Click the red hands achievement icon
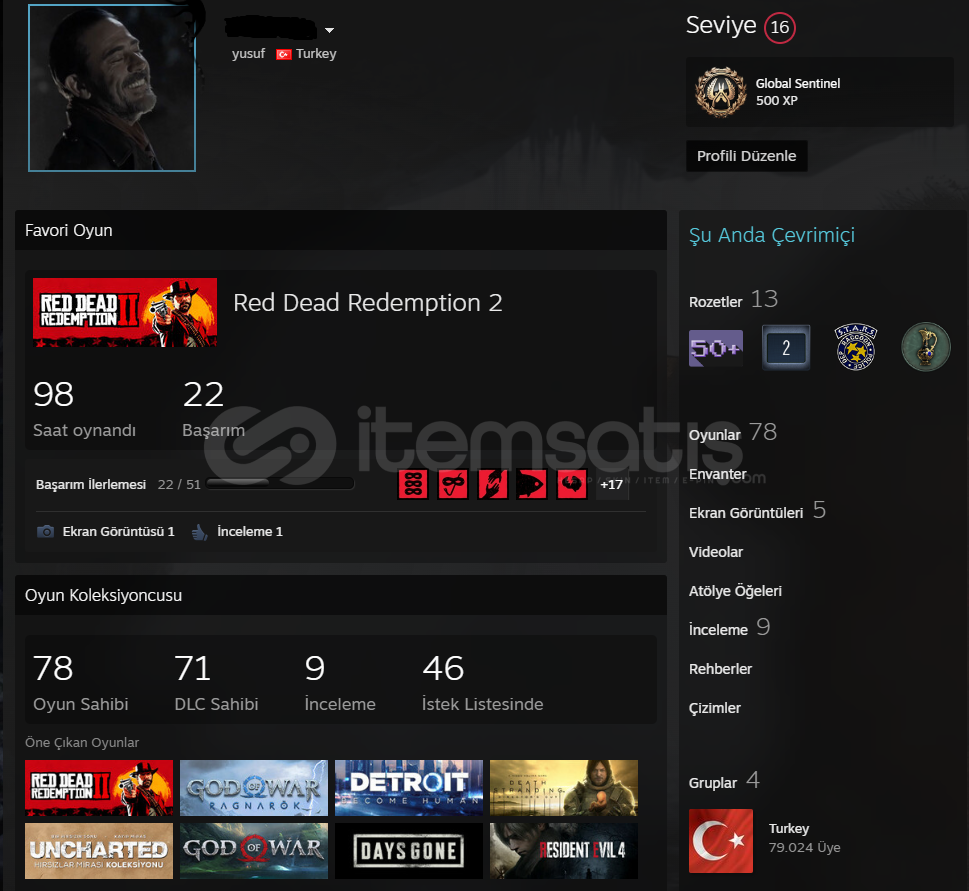 tap(493, 484)
